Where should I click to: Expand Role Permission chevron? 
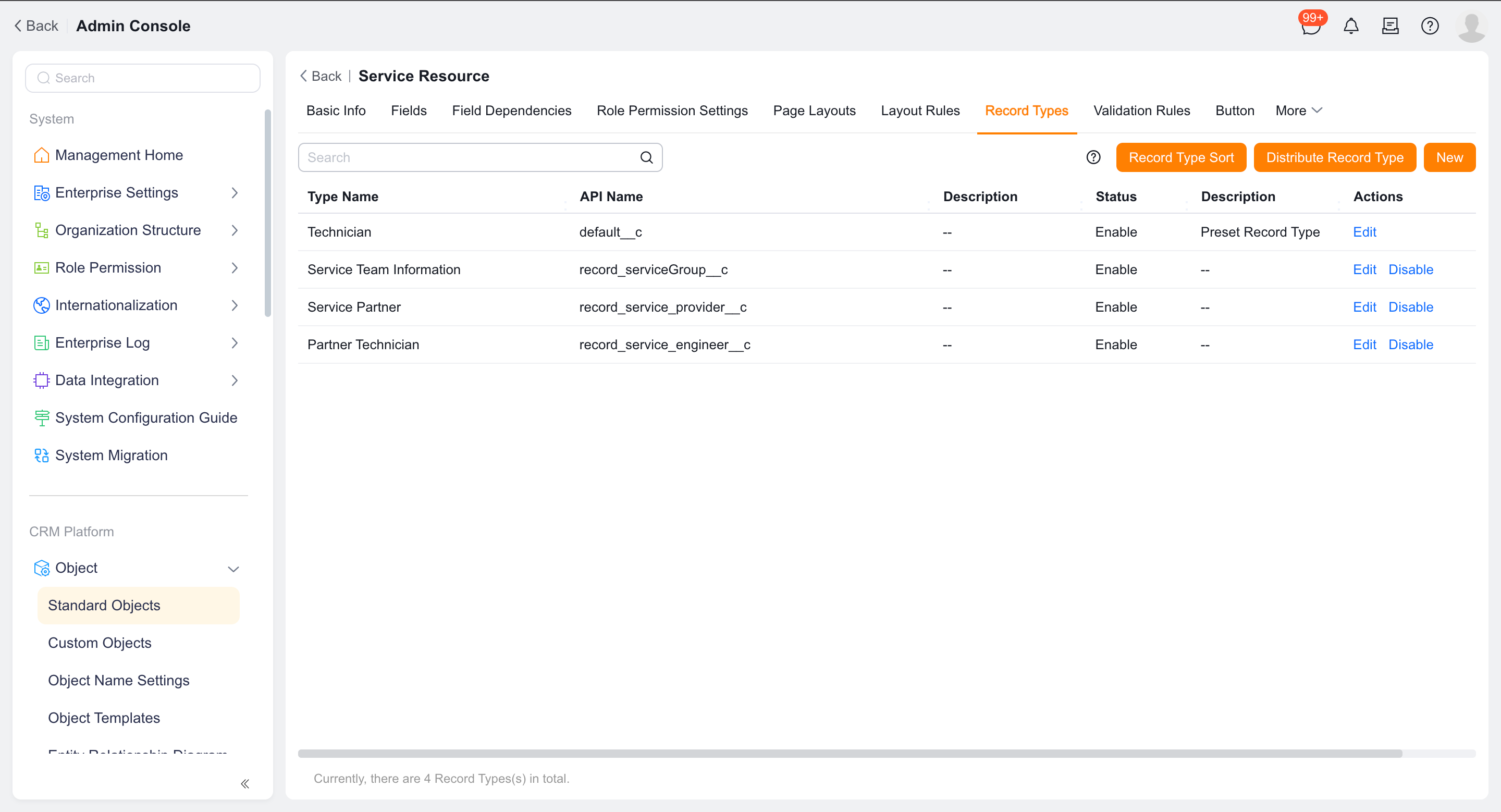[x=235, y=268]
